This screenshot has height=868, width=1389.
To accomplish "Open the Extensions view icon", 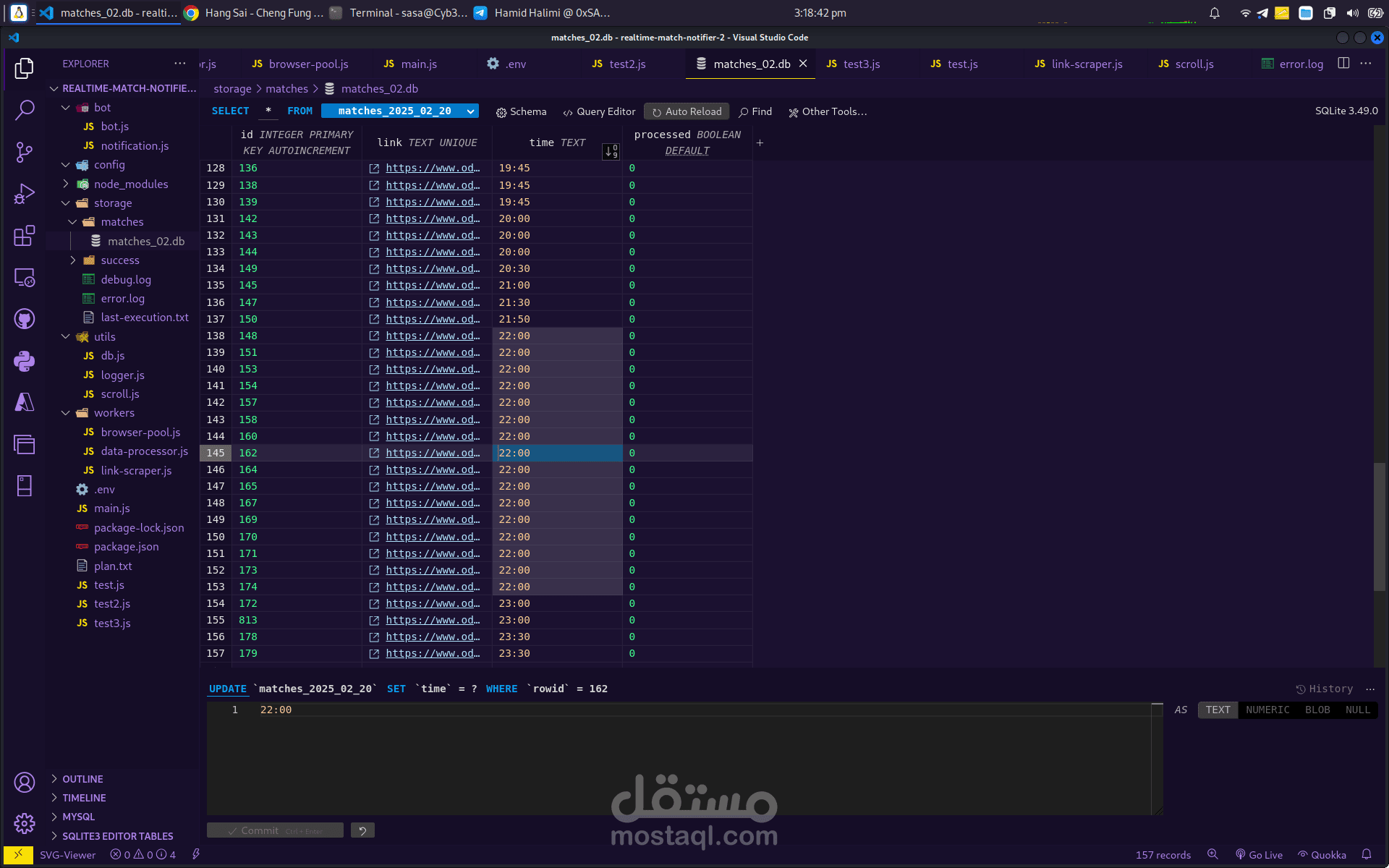I will pos(24,236).
